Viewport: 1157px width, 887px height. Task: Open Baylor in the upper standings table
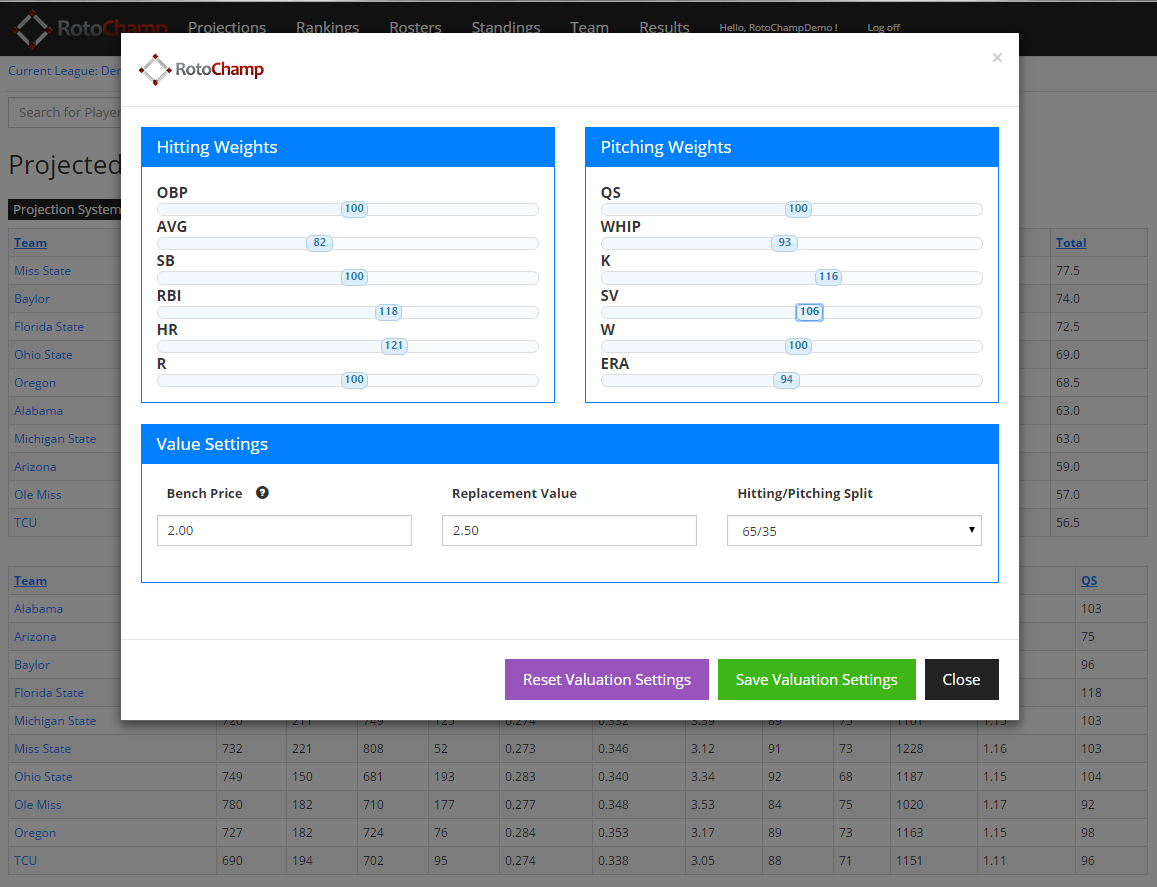32,299
